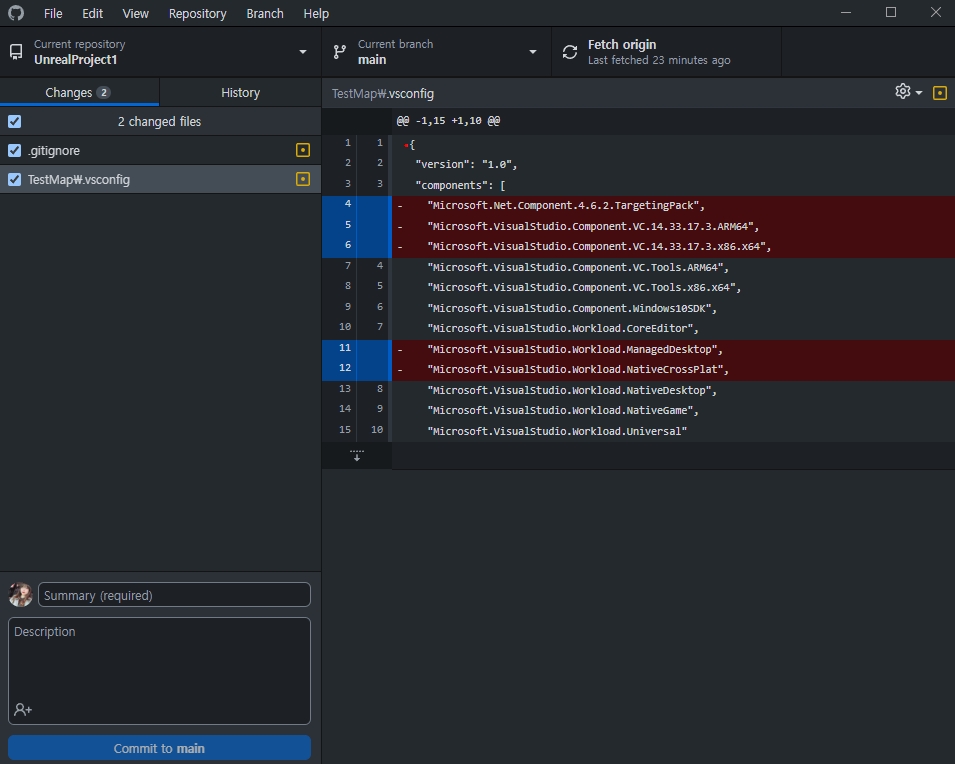Open the Repository menu

click(197, 13)
